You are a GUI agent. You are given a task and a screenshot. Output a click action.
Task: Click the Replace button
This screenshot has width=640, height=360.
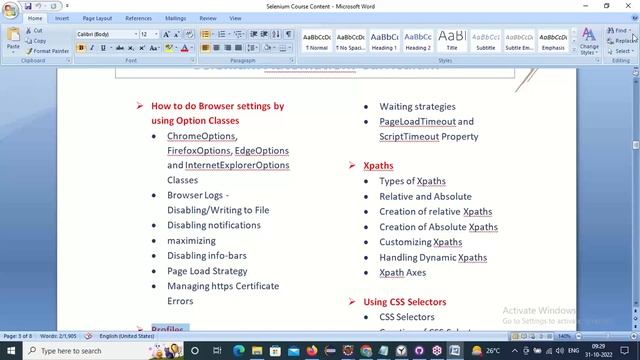pyautogui.click(x=622, y=41)
